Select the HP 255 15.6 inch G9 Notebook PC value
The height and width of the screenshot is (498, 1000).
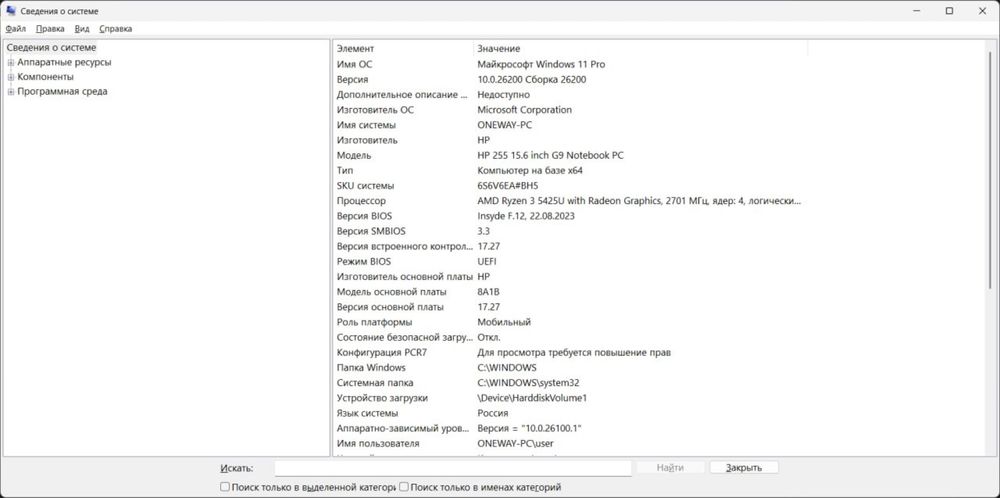[x=550, y=156]
